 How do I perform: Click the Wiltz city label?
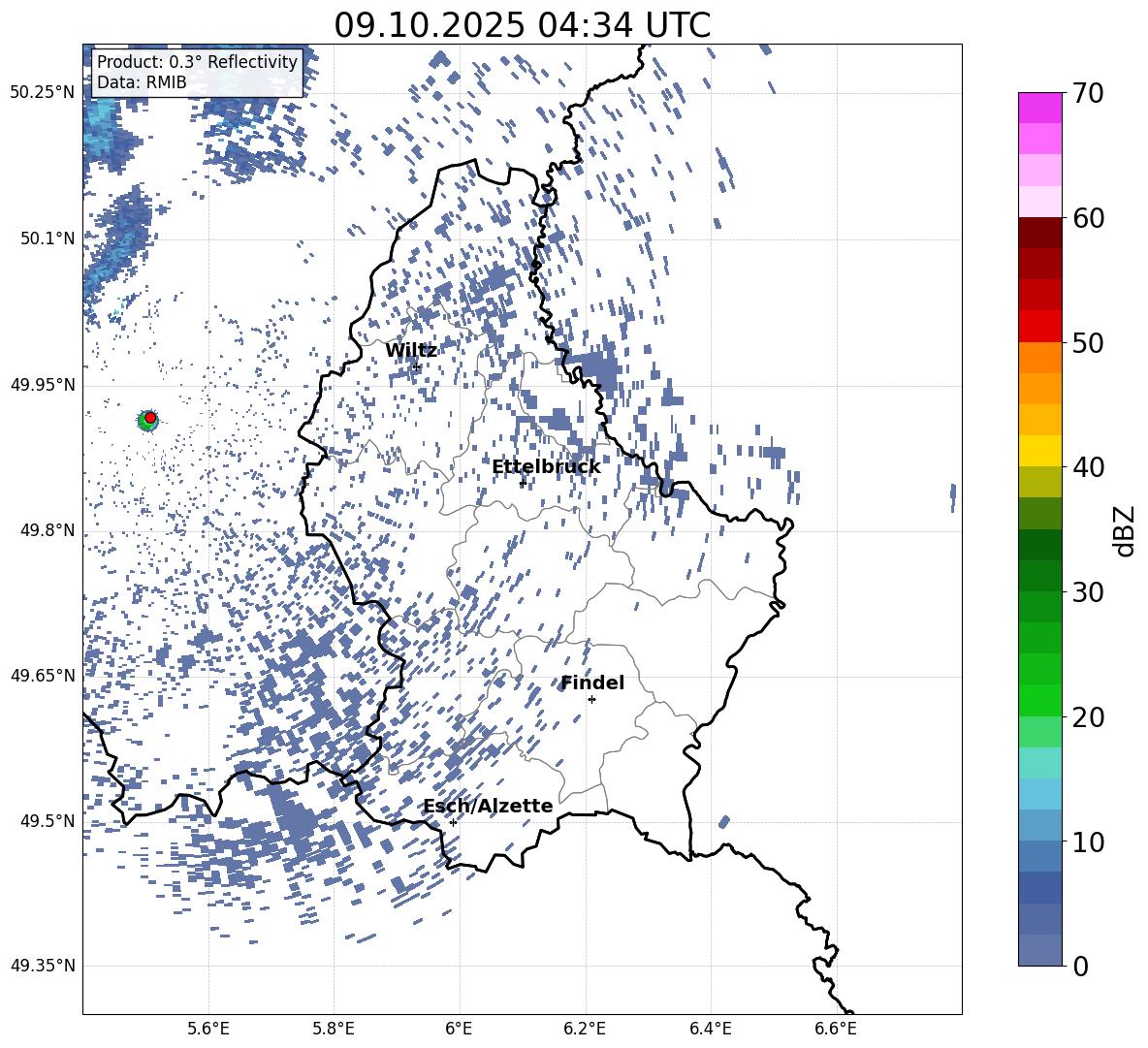coord(411,351)
